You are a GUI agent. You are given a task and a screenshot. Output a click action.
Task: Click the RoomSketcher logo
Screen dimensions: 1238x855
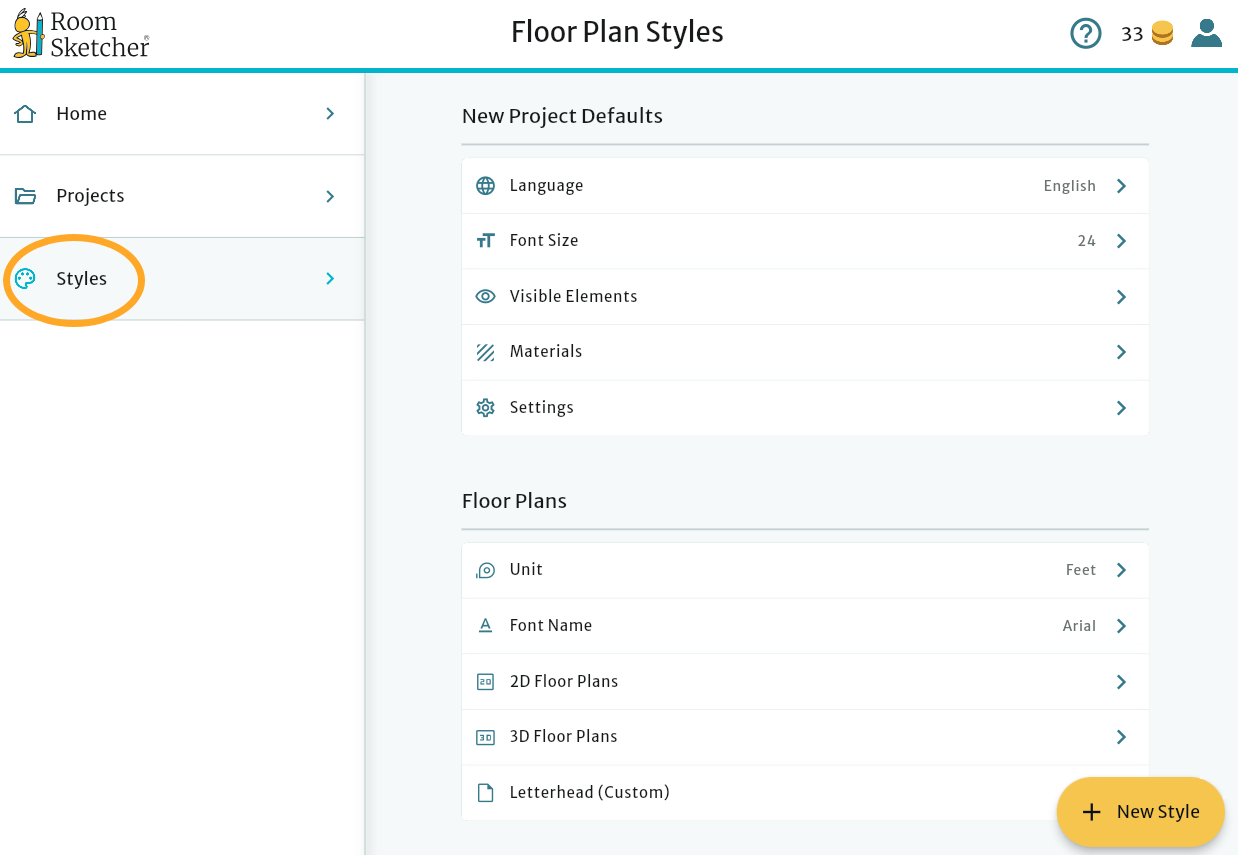[x=80, y=33]
